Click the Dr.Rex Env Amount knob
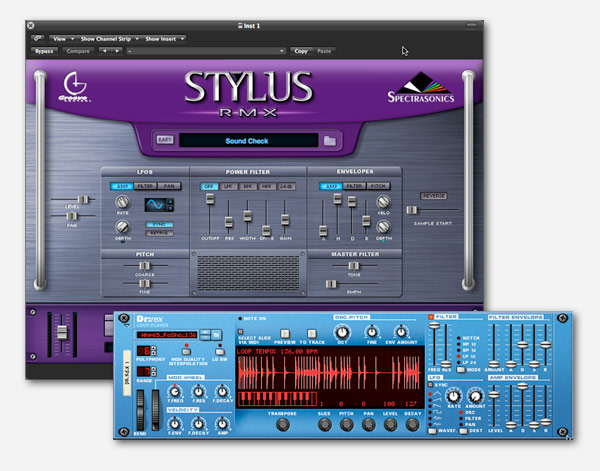The height and width of the screenshot is (471, 600). coord(401,331)
